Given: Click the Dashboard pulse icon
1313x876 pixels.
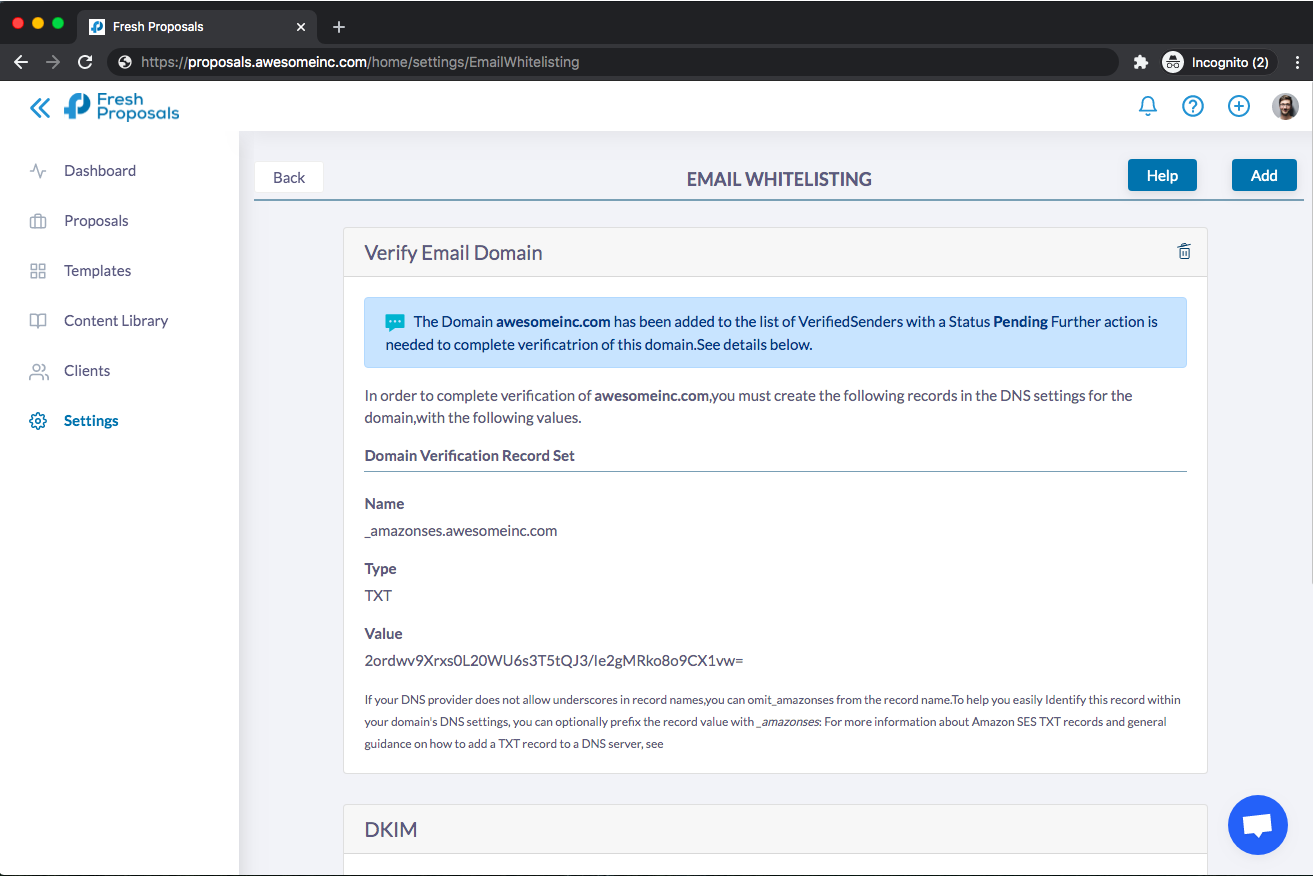Looking at the screenshot, I should coord(38,171).
